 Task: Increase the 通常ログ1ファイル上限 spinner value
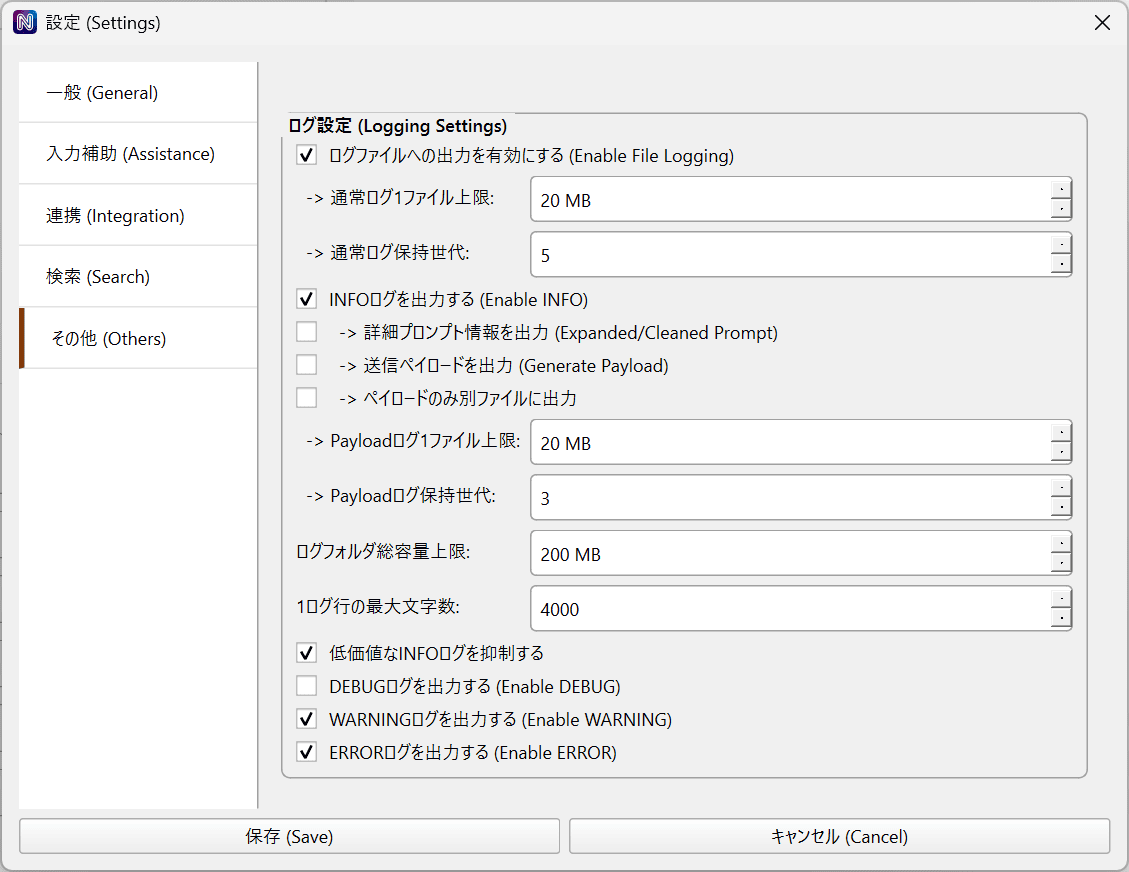(x=1061, y=189)
